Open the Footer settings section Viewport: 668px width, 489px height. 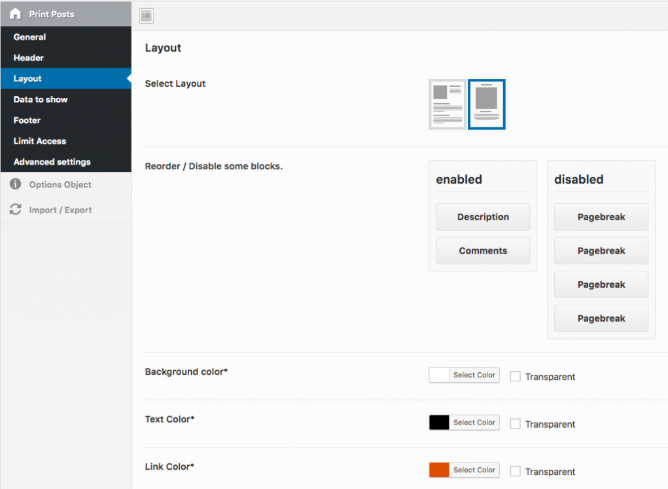point(66,121)
